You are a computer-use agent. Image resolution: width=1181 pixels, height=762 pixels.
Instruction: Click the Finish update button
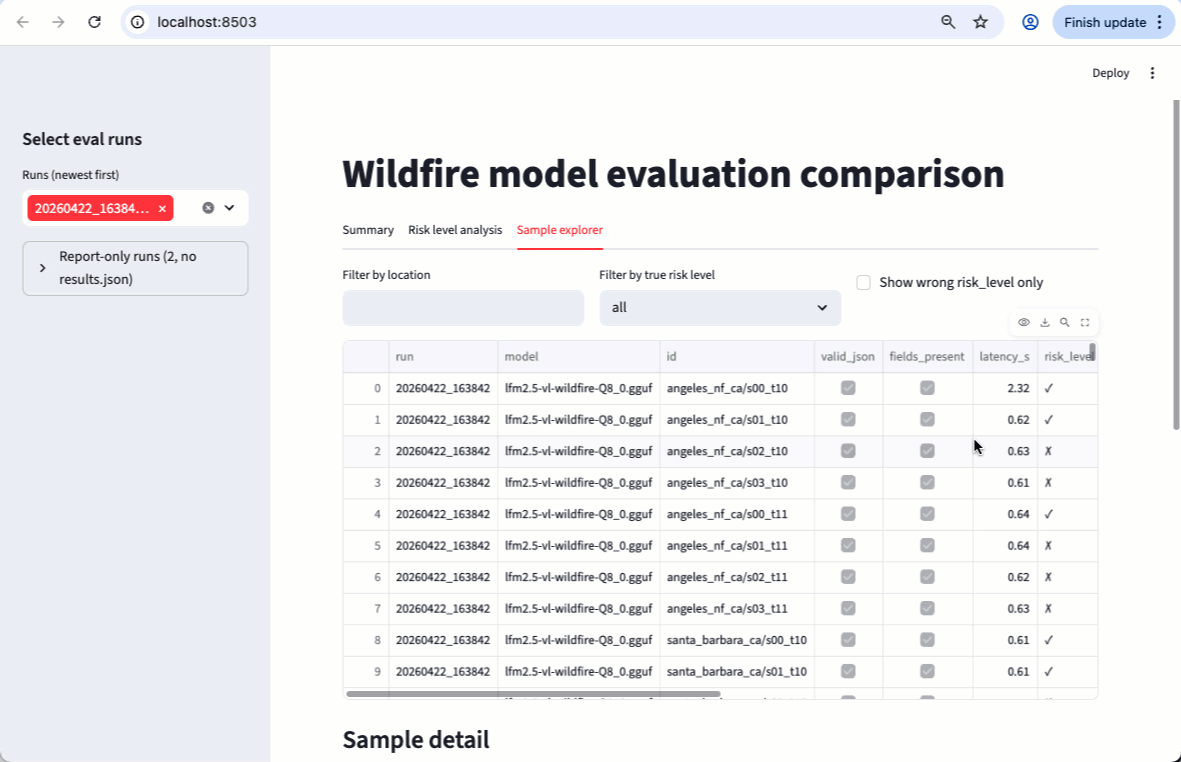click(1105, 21)
